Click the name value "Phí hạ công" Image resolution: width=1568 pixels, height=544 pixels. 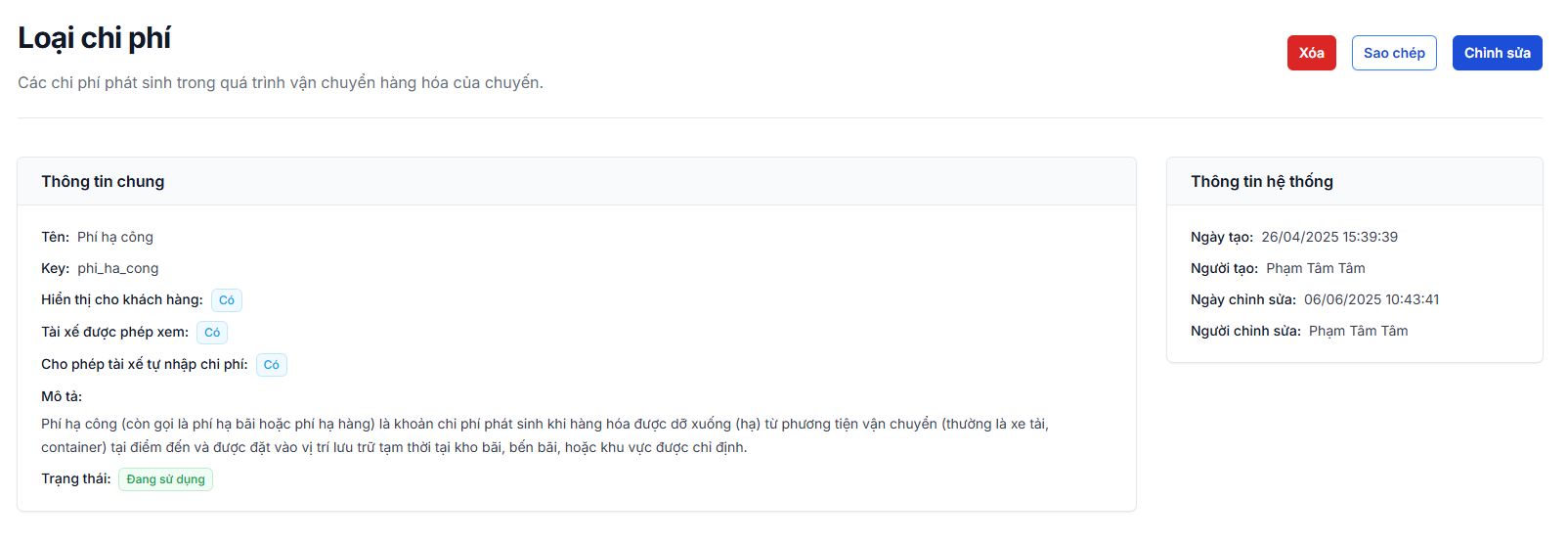click(115, 237)
